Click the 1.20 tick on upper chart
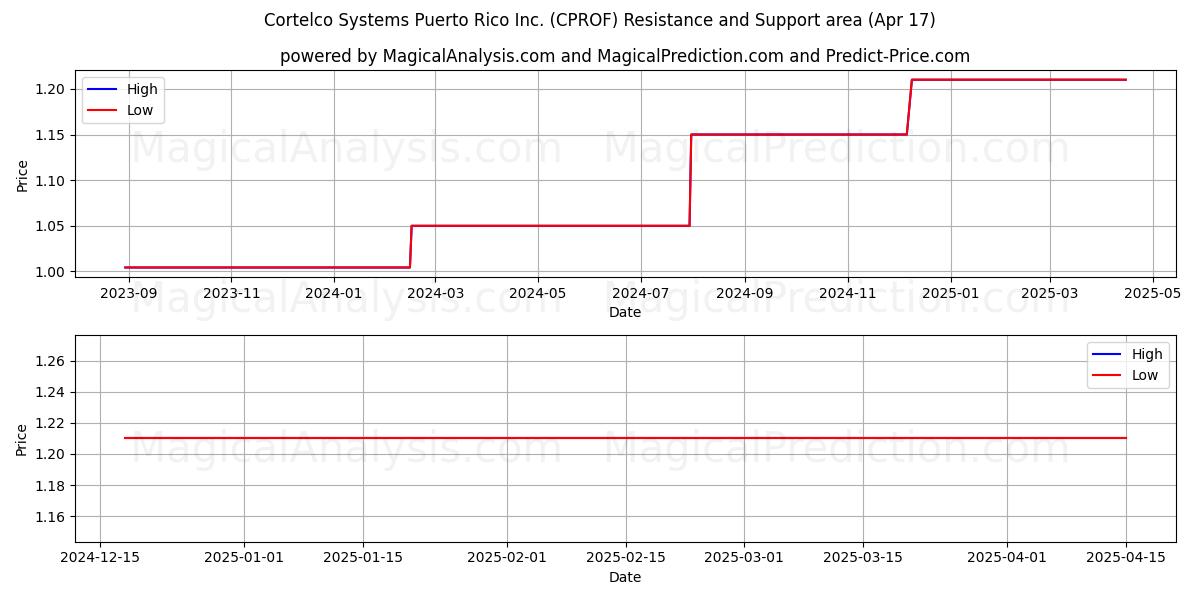 click(51, 89)
